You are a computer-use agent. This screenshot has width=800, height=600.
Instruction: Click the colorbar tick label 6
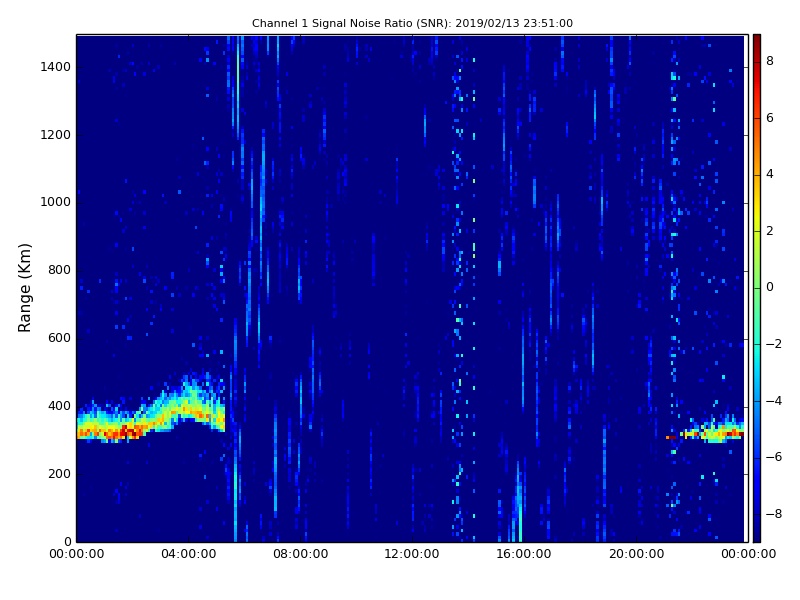(x=770, y=118)
